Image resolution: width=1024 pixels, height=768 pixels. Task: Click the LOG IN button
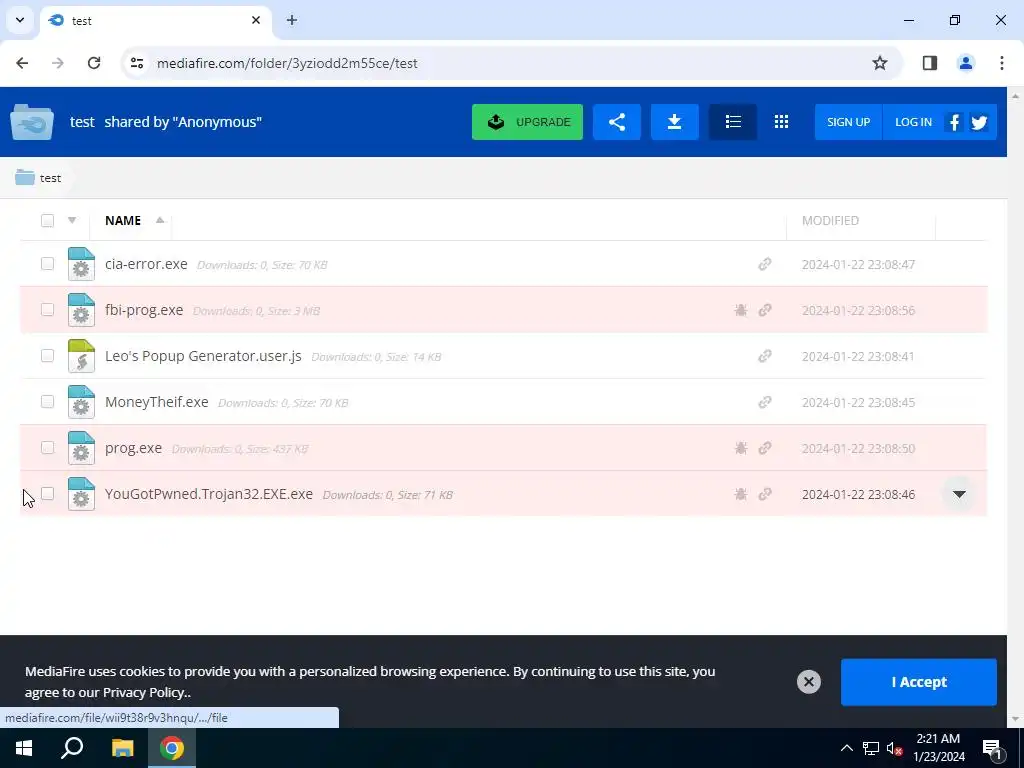click(913, 122)
